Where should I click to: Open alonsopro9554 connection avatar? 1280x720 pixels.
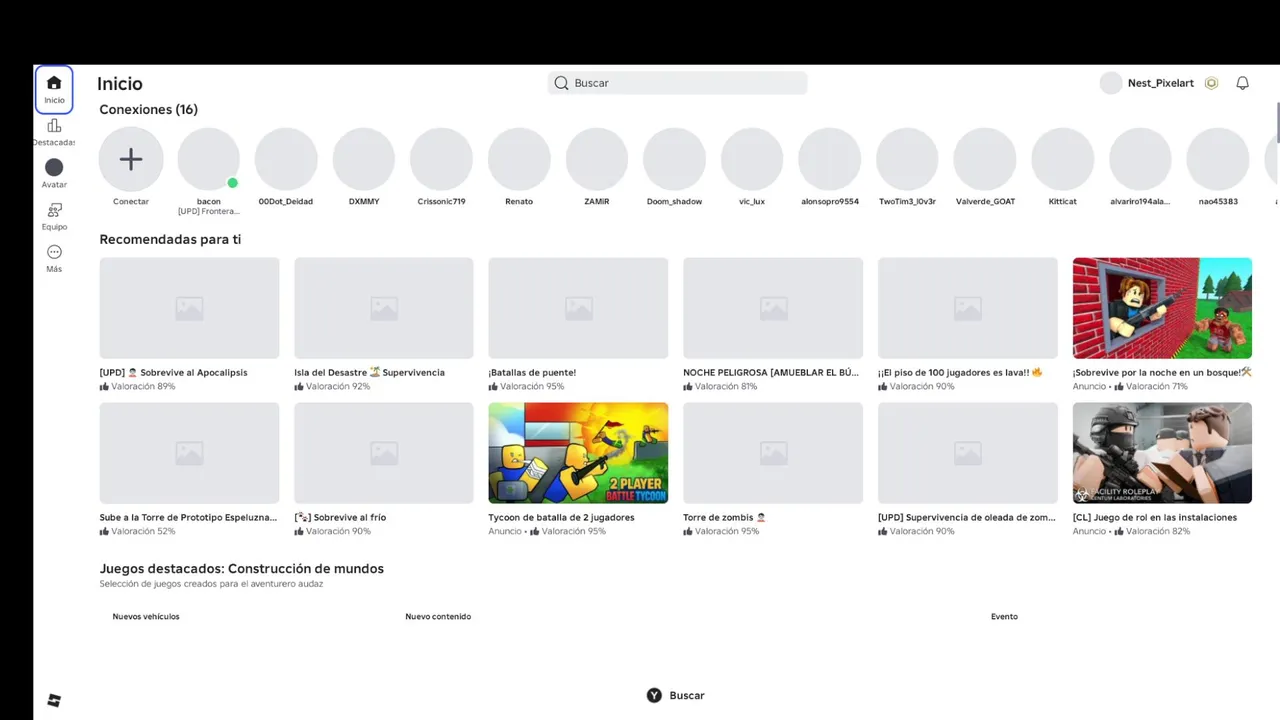pyautogui.click(x=830, y=159)
